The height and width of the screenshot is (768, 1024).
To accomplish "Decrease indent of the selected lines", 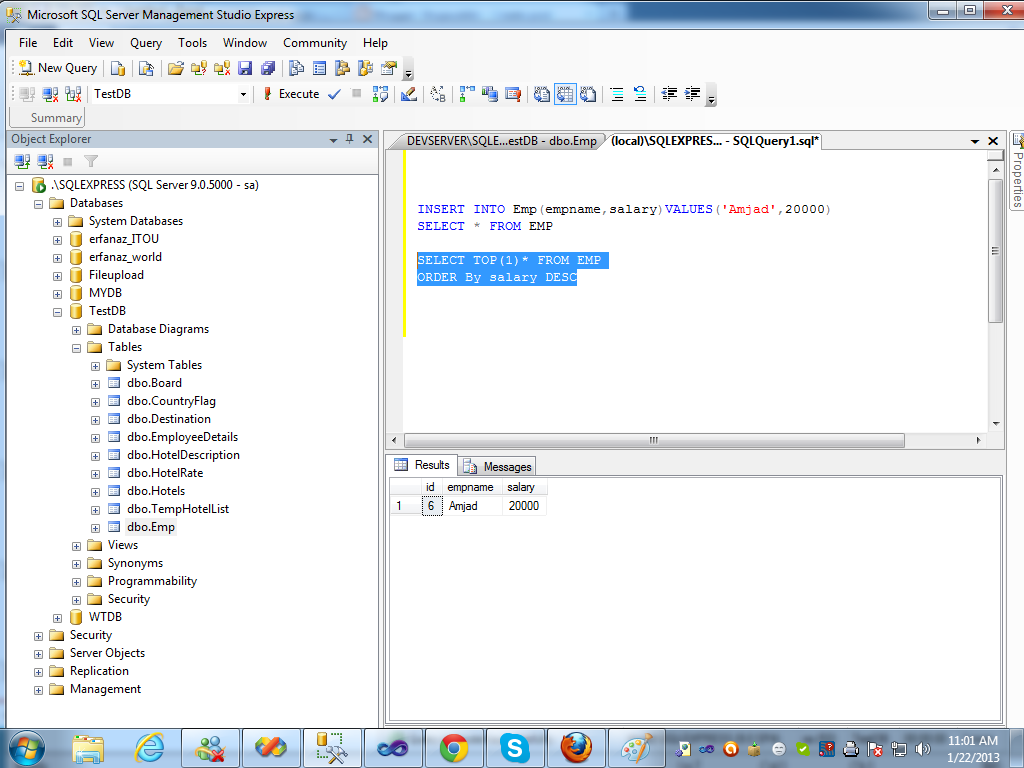I will coord(669,94).
